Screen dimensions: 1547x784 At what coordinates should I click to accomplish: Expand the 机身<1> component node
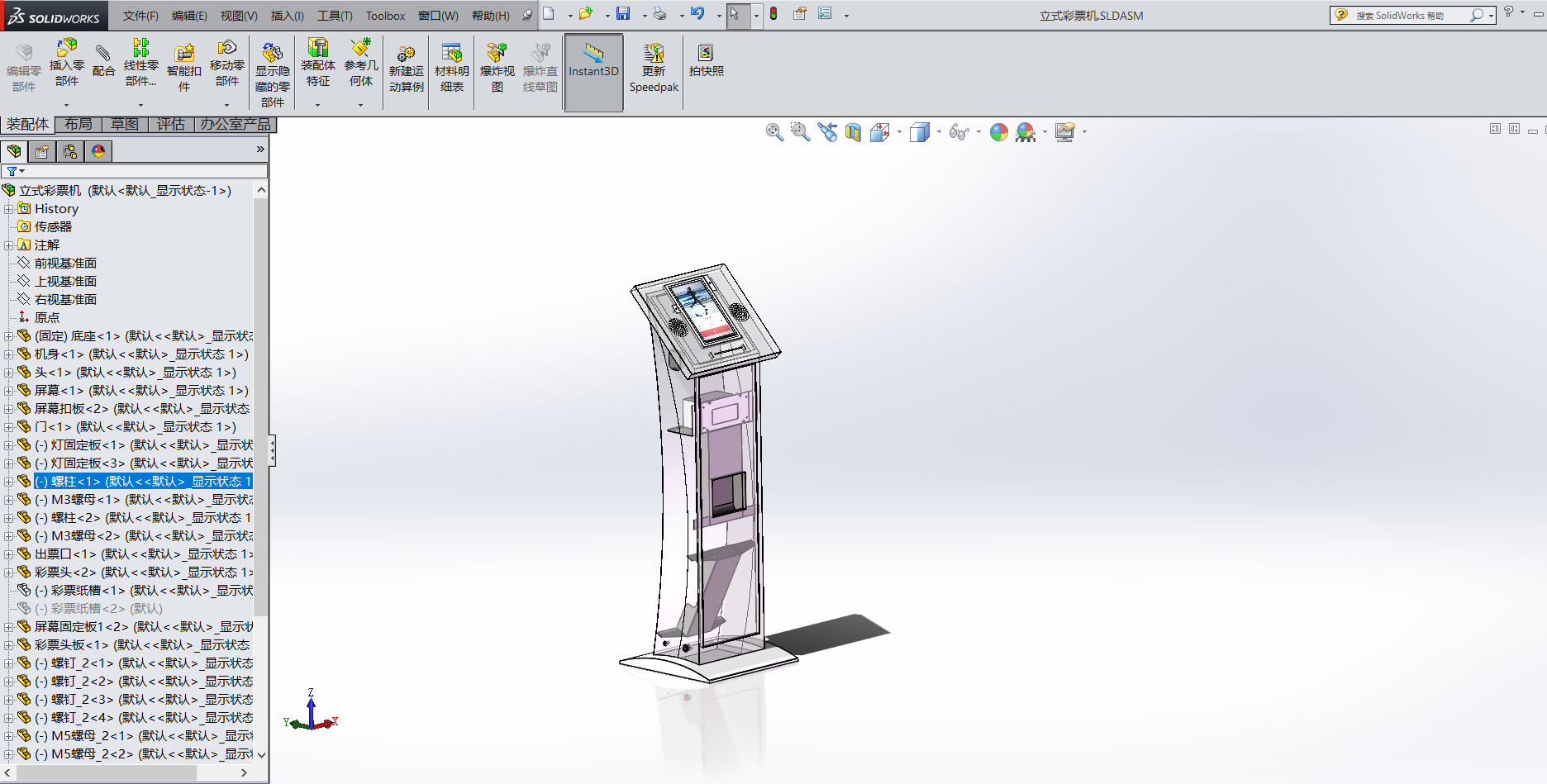pos(8,354)
